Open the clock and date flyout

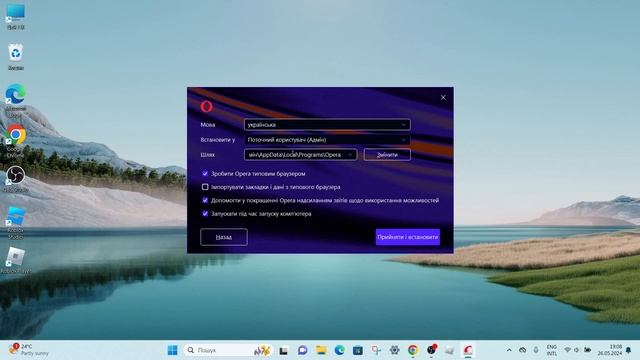(610, 350)
